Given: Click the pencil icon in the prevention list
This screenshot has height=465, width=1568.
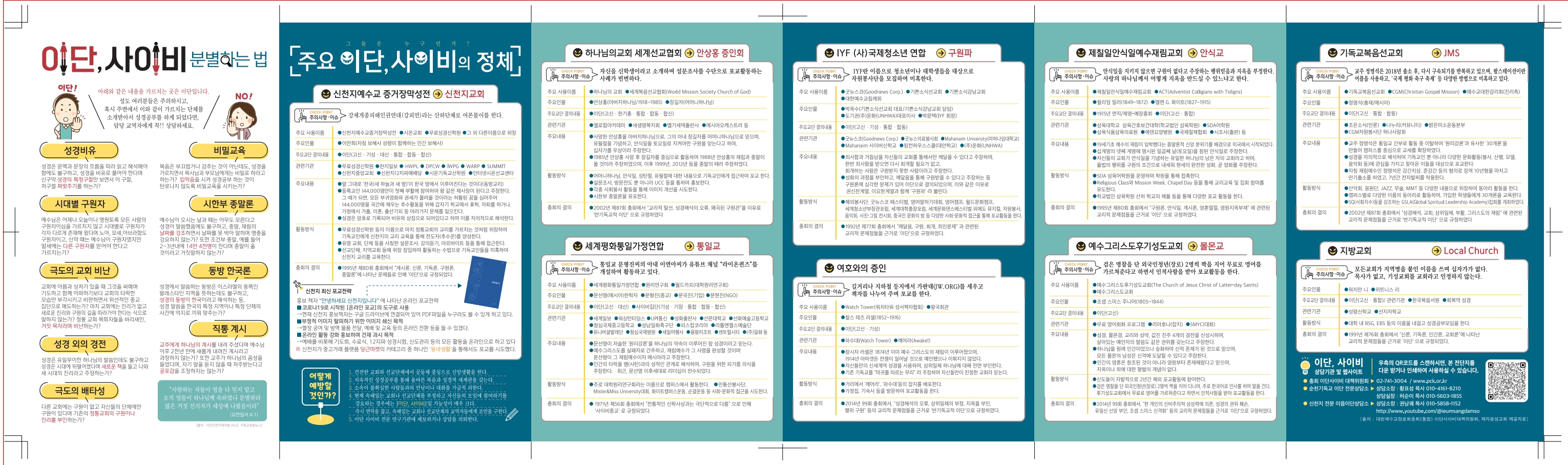Looking at the screenshot, I should click(512, 414).
